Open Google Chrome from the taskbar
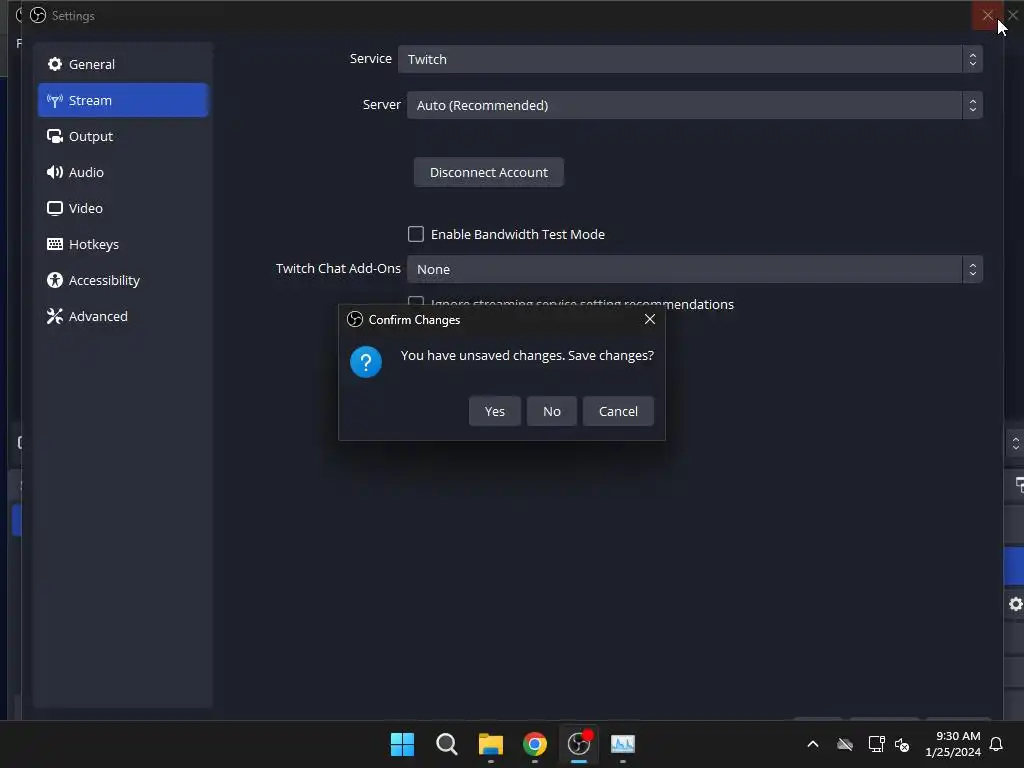Viewport: 1024px width, 768px height. coord(535,744)
